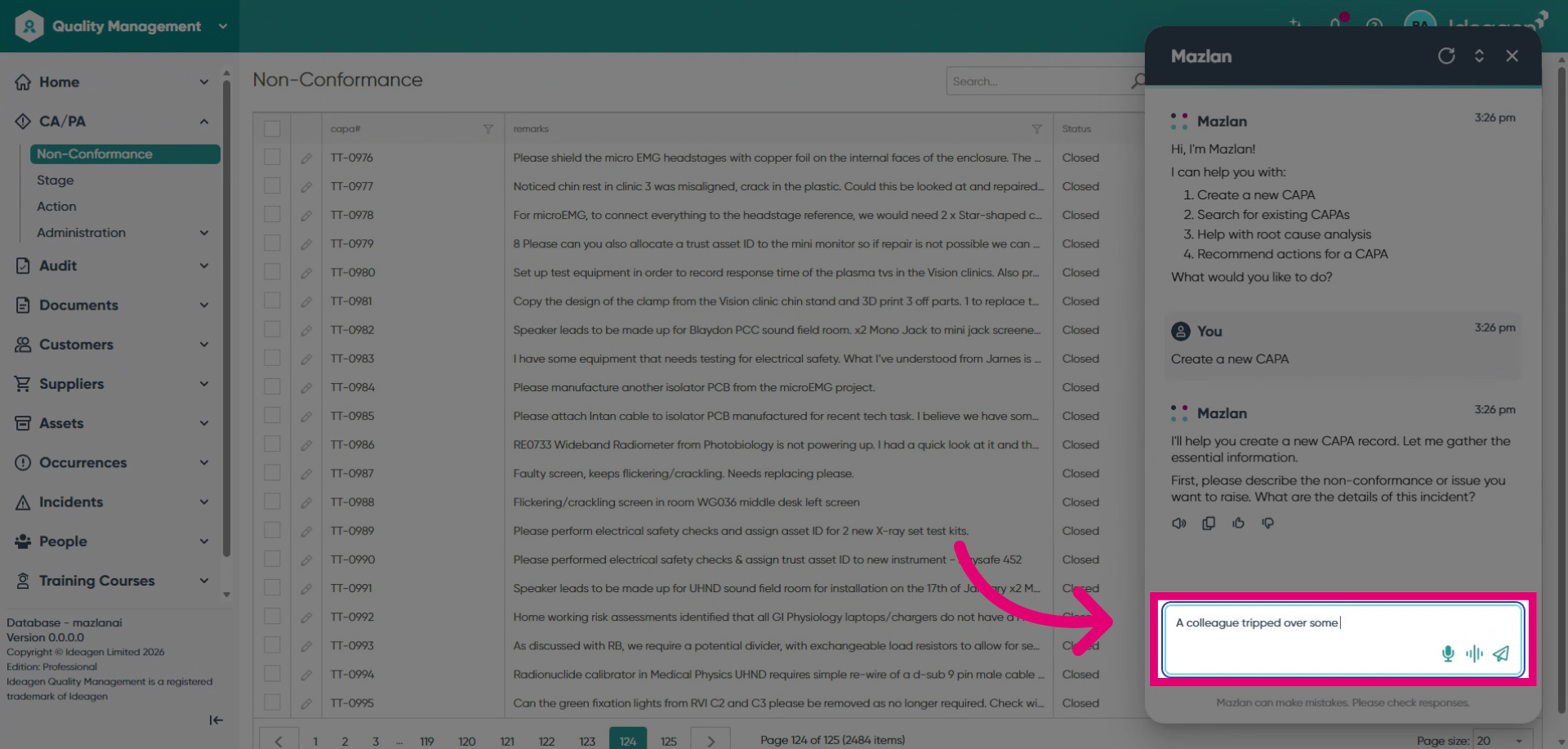Open the Assets menu in the sidebar
This screenshot has width=1568, height=749.
[x=112, y=423]
